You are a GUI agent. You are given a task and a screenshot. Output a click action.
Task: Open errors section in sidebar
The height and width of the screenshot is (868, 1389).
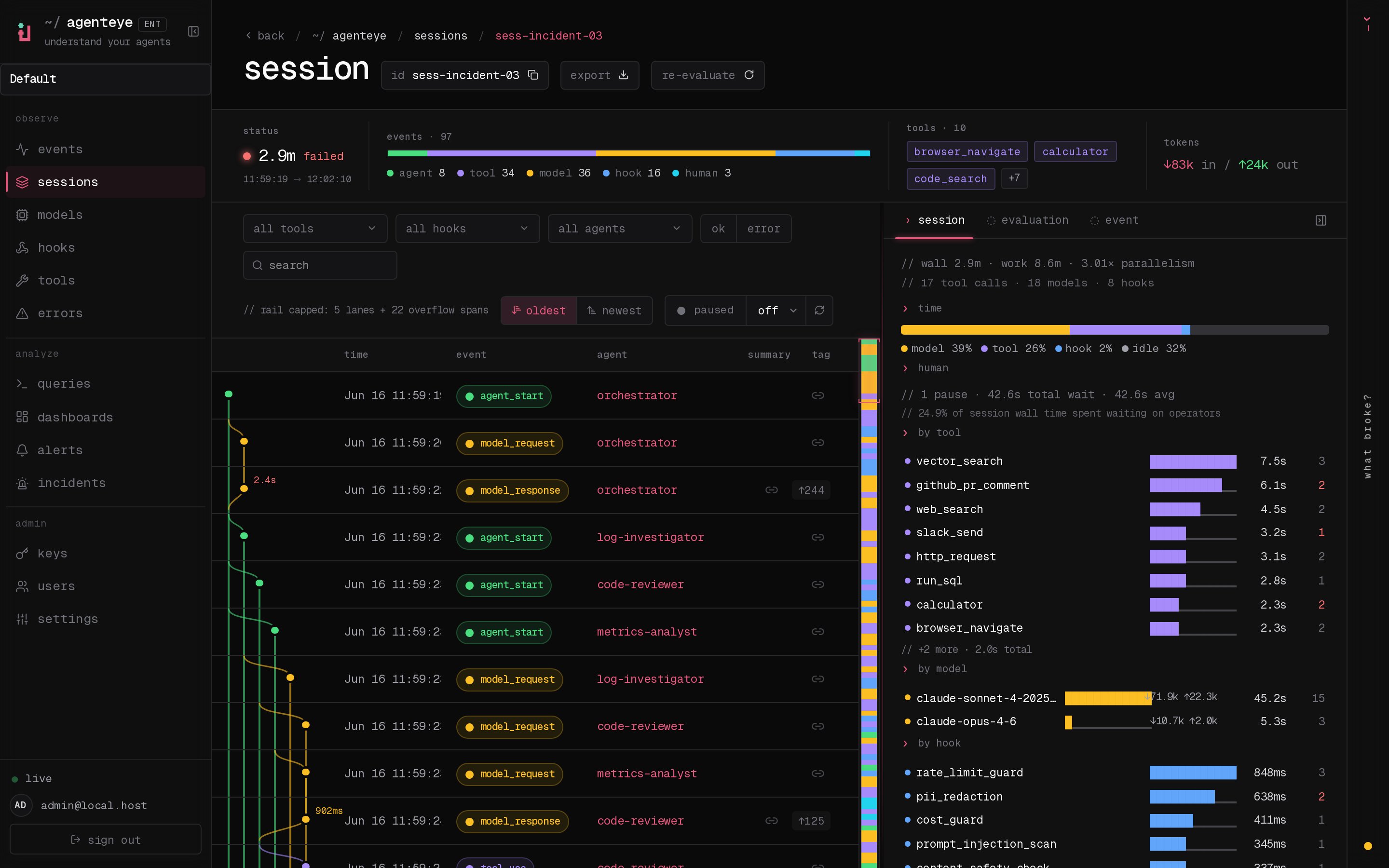(x=106, y=313)
